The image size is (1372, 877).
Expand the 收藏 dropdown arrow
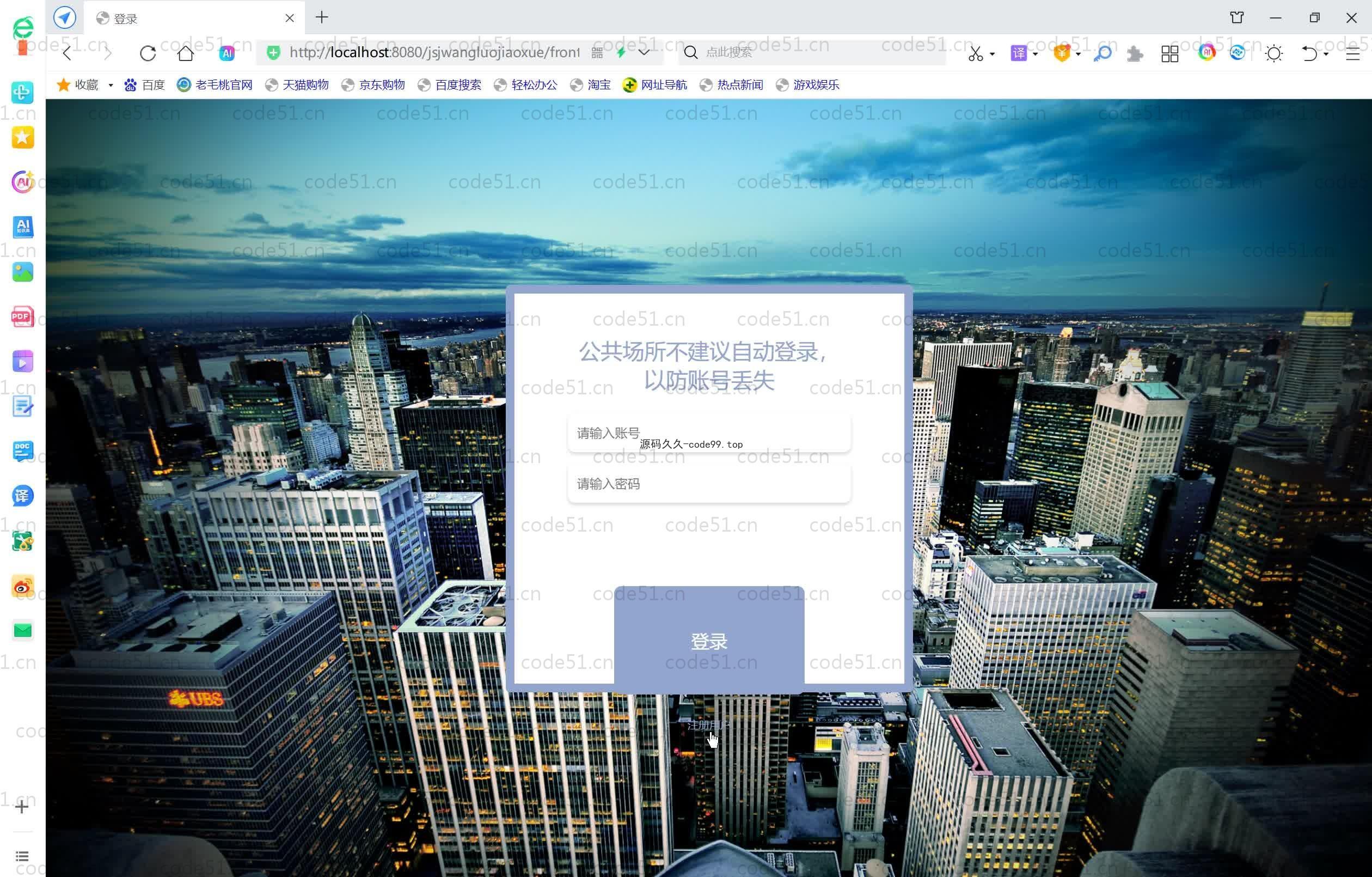pyautogui.click(x=111, y=86)
